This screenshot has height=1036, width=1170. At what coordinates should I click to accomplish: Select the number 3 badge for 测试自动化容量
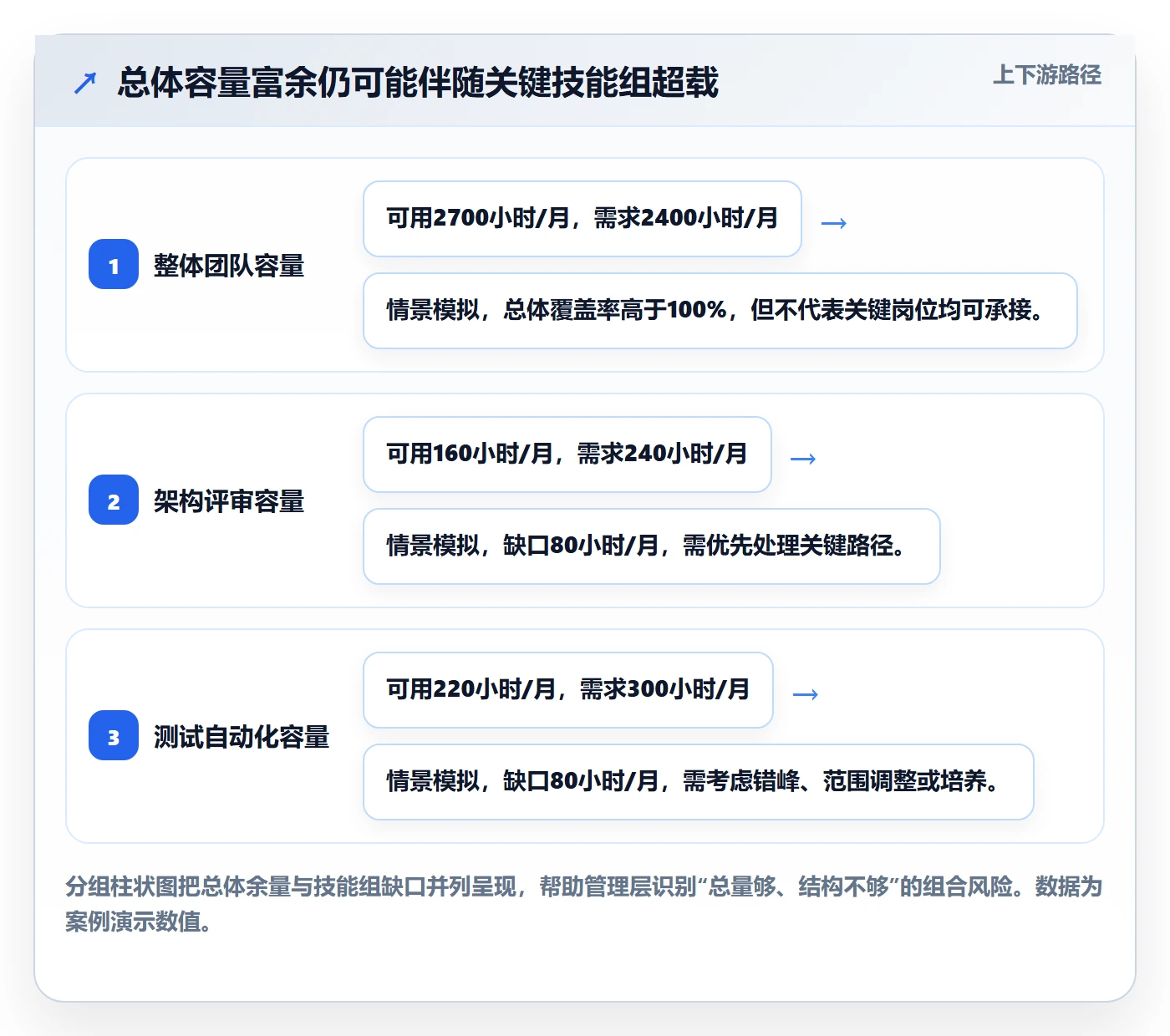click(x=114, y=736)
